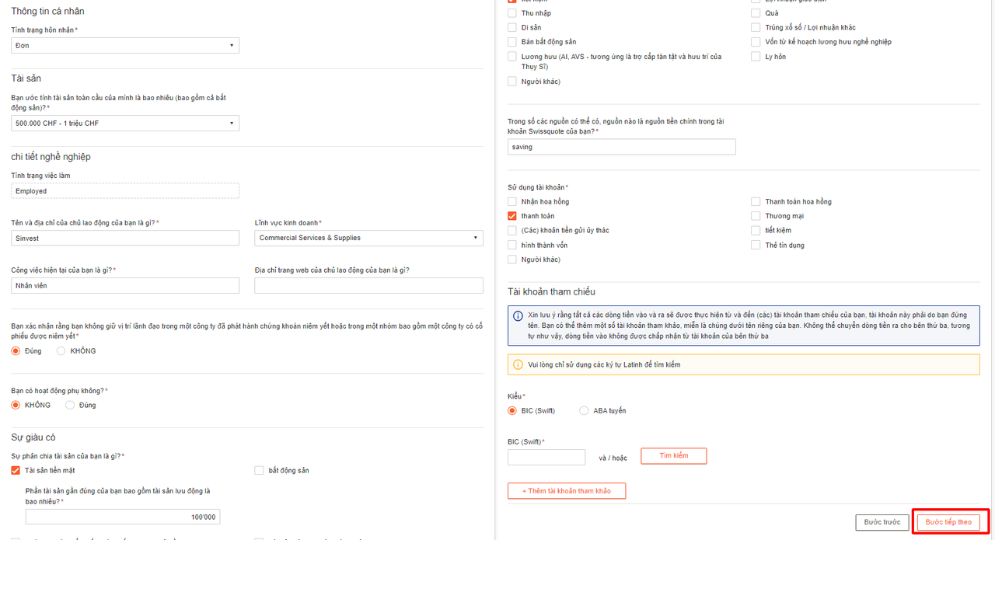Click the BIC (Swift) code input field
The width and height of the screenshot is (1000, 600).
(x=546, y=457)
